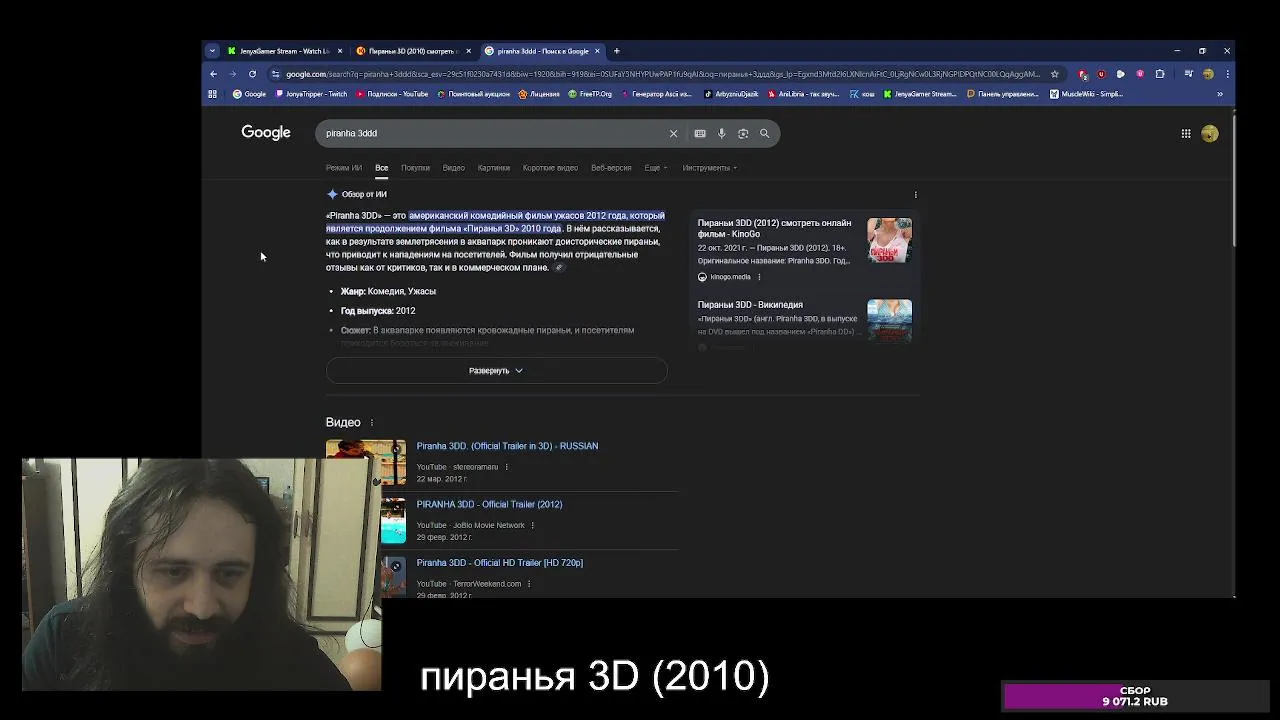
Task: Open PIRANHA 3DD Official Trailer (2012) video
Action: click(x=489, y=505)
